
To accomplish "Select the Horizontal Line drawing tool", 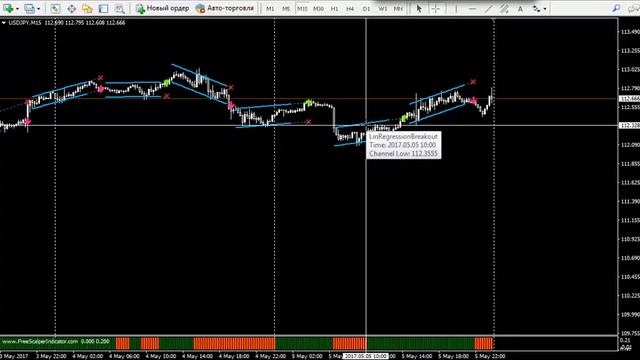I will point(472,9).
